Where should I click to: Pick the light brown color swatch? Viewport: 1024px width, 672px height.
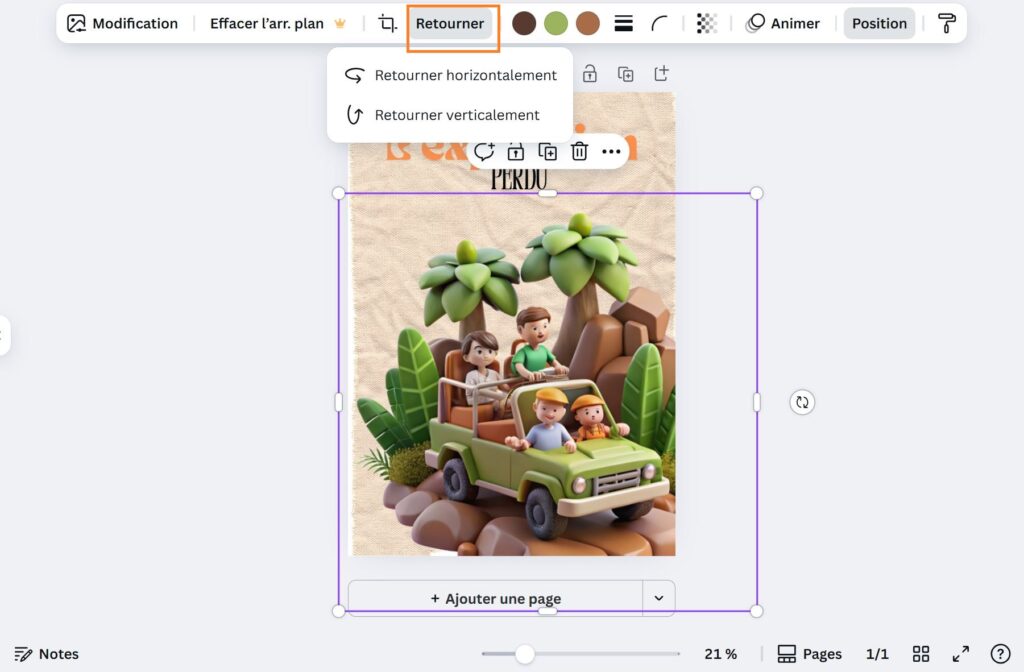(588, 24)
